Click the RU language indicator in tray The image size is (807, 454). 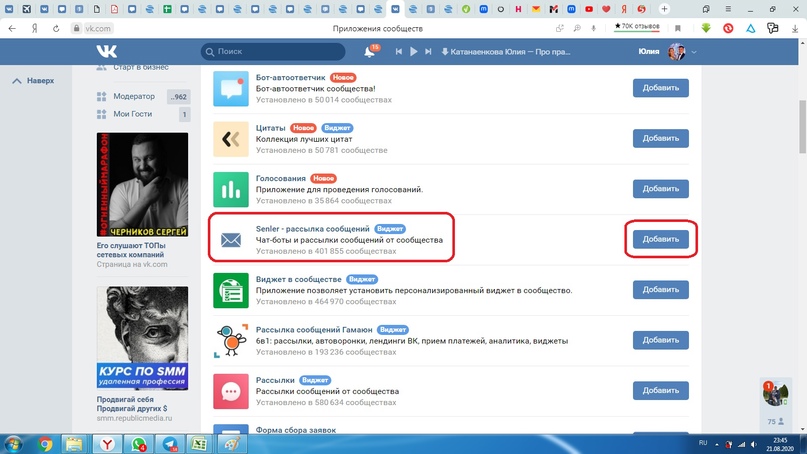[703, 443]
